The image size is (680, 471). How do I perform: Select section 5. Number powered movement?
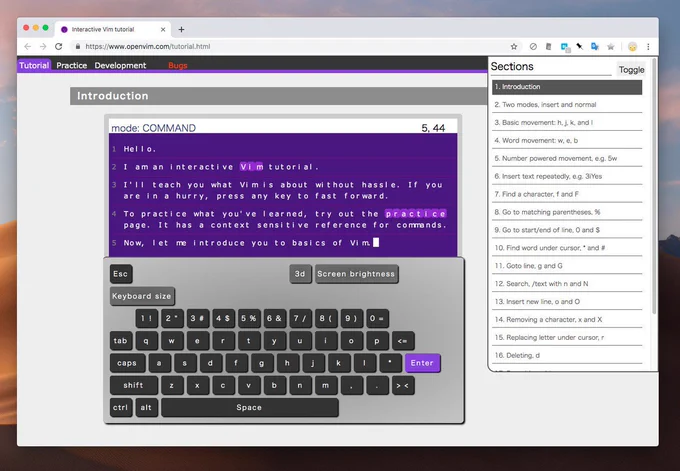567,158
